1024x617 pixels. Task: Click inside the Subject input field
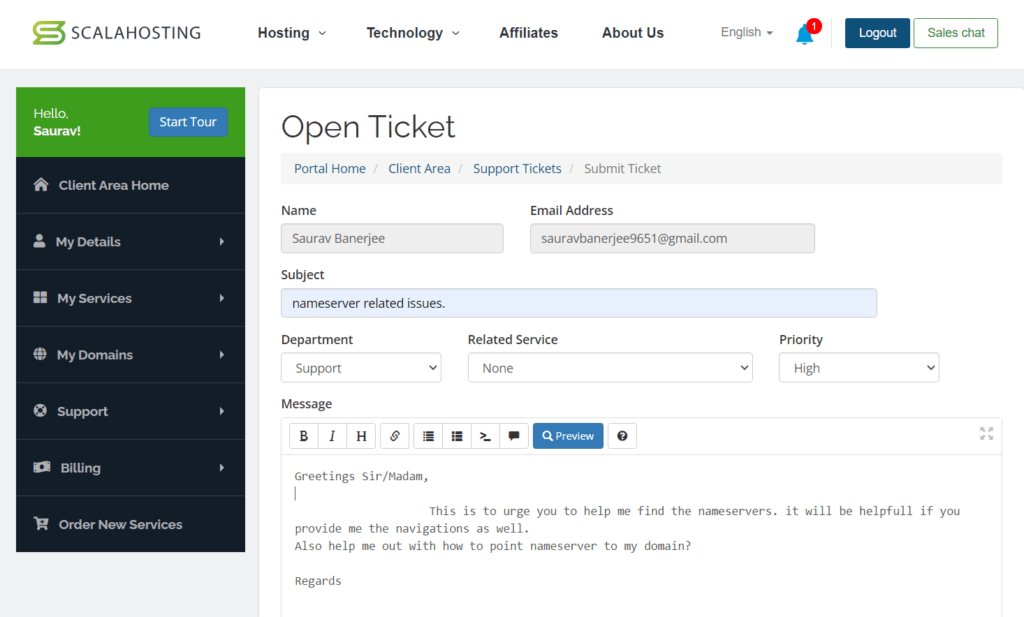click(x=578, y=302)
